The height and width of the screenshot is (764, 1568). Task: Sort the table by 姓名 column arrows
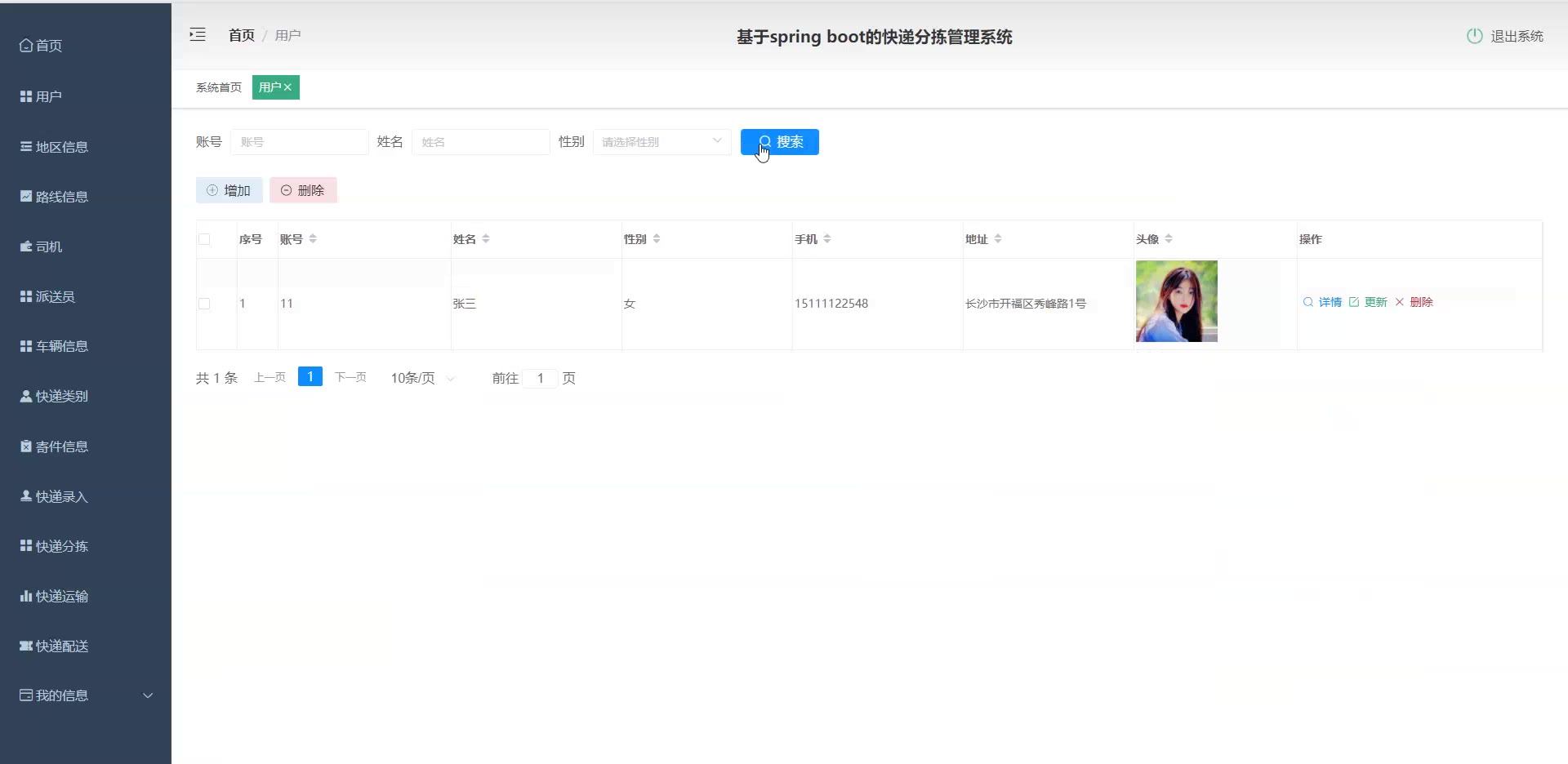[x=486, y=239]
